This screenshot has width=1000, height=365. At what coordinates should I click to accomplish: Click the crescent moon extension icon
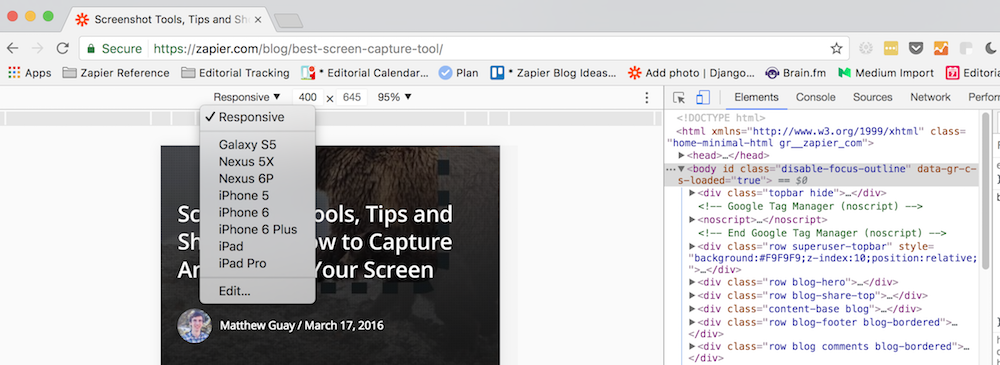990,48
